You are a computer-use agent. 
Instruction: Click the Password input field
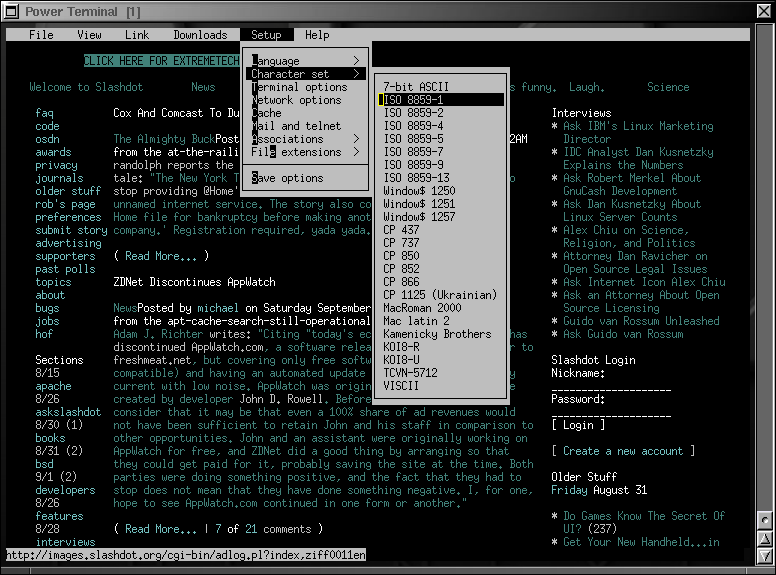click(611, 412)
